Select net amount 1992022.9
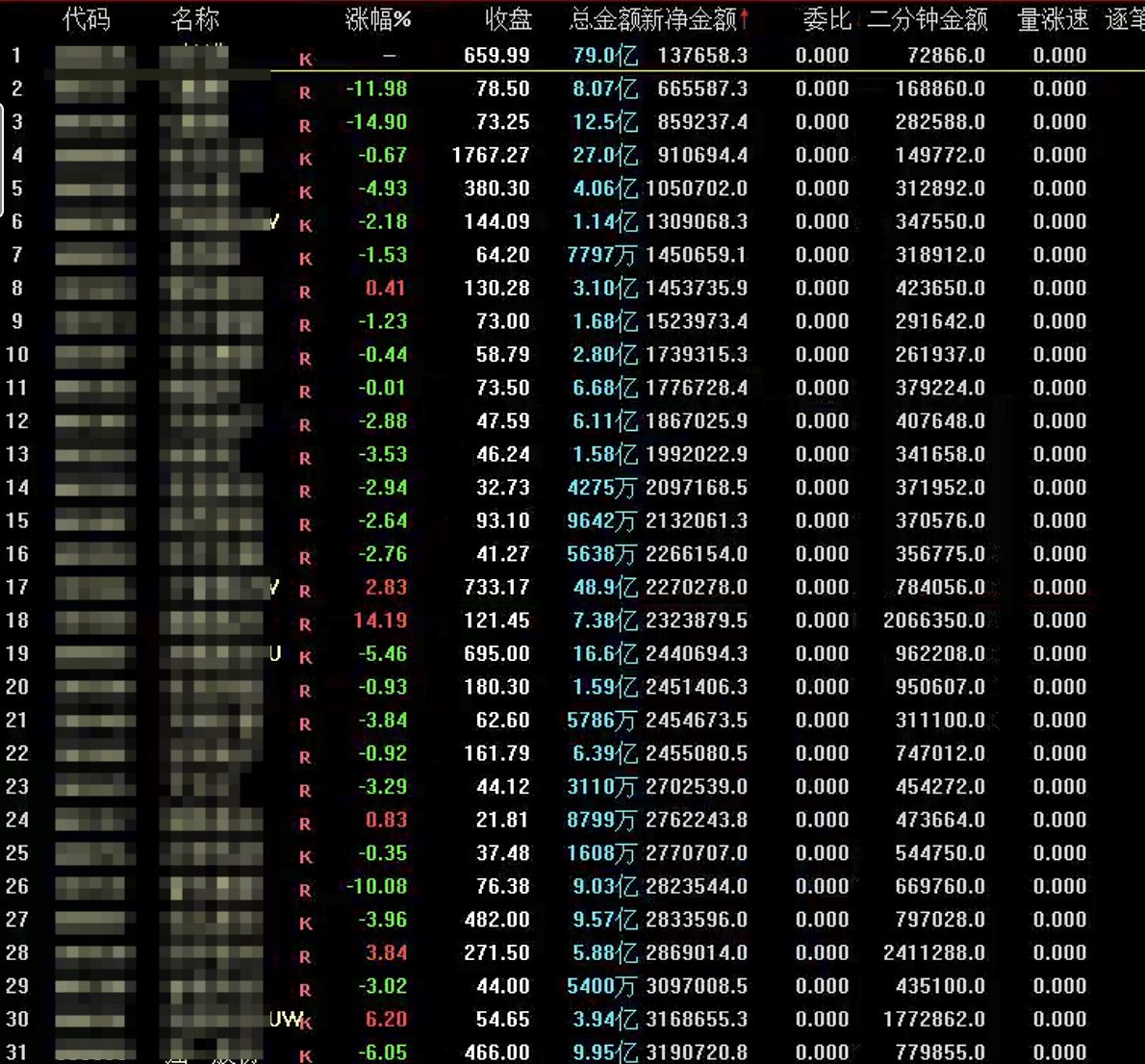The width and height of the screenshot is (1145, 1064). tap(697, 454)
